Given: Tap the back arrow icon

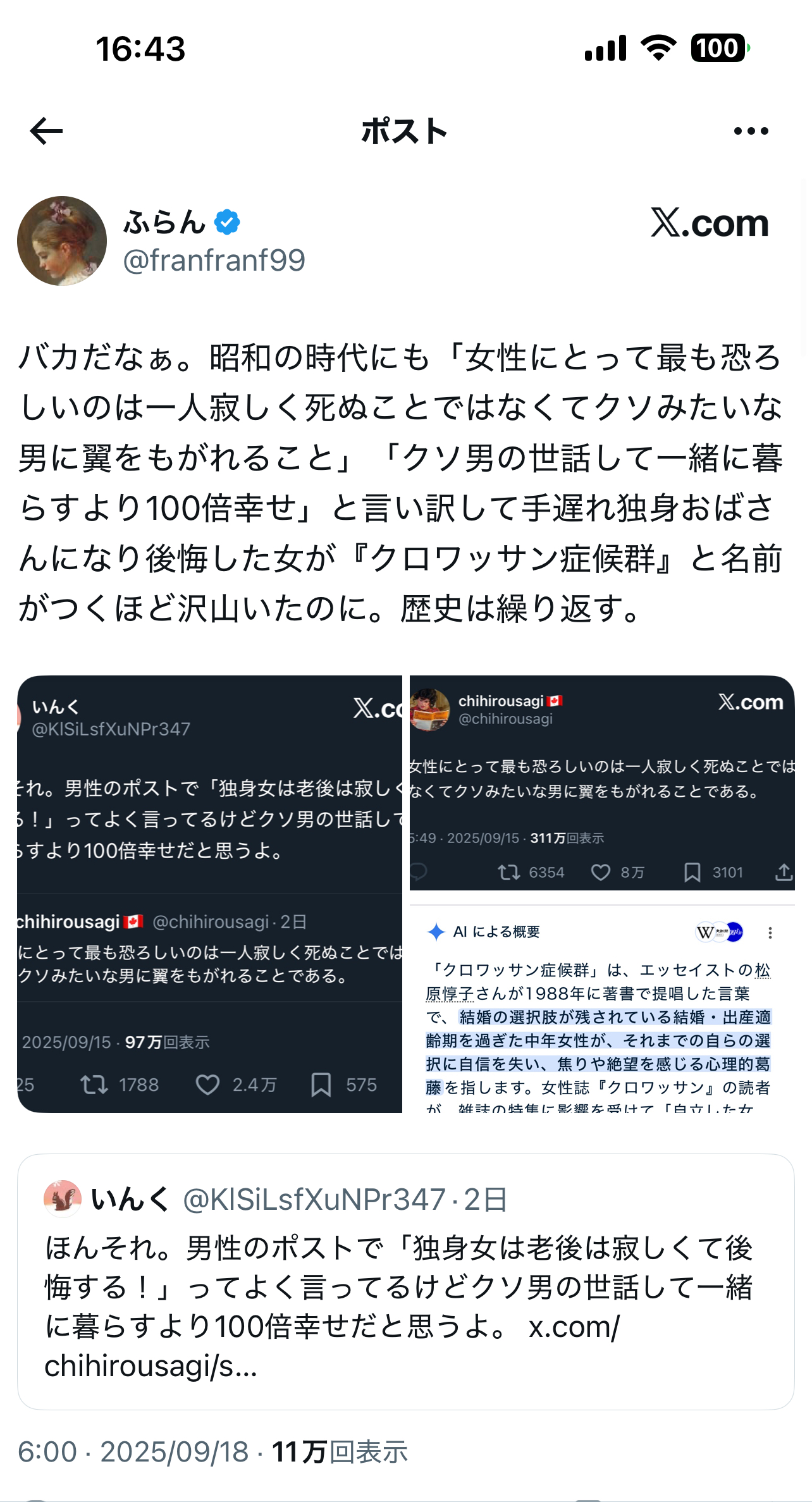Looking at the screenshot, I should [47, 131].
